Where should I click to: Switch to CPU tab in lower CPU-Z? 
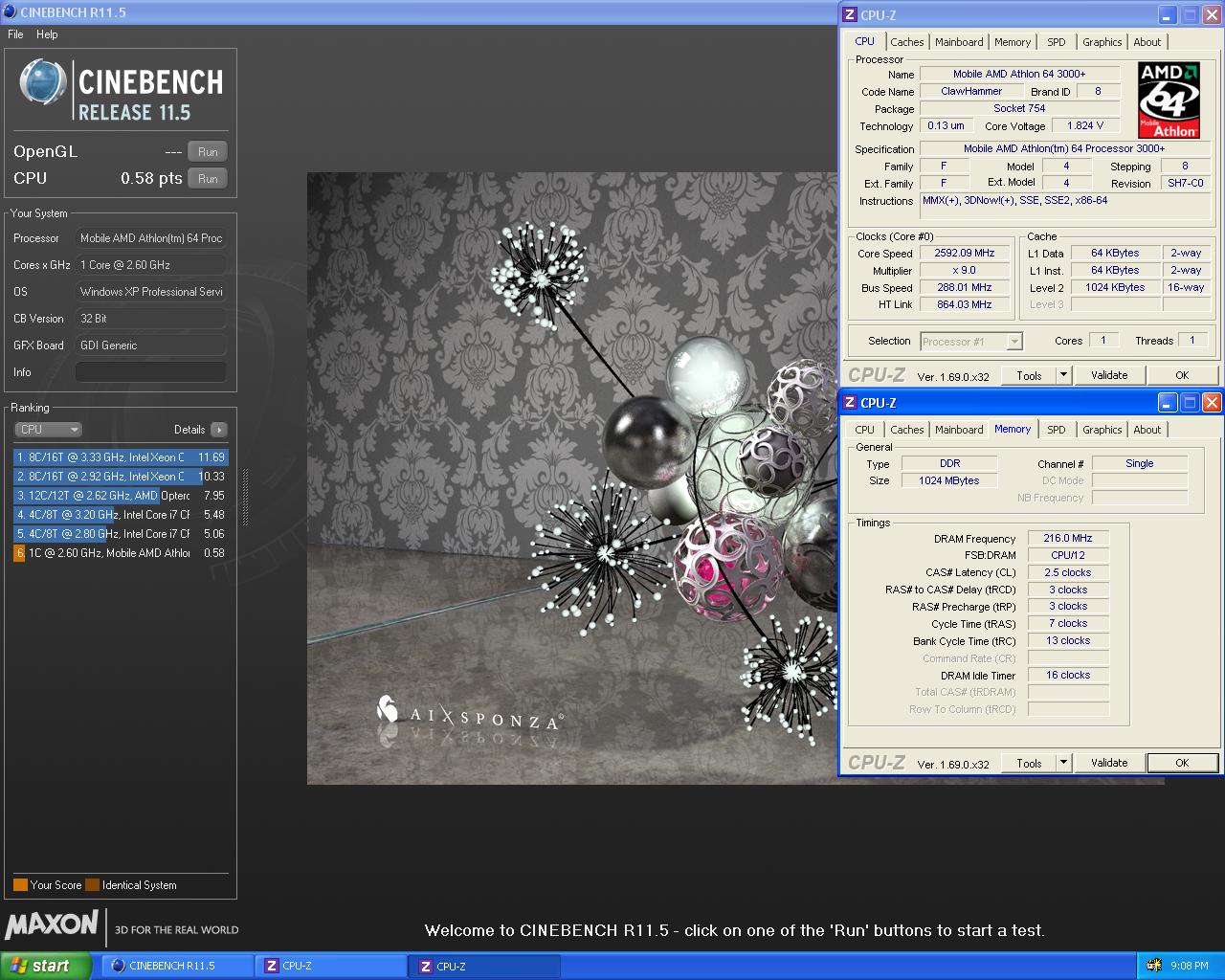pos(865,430)
